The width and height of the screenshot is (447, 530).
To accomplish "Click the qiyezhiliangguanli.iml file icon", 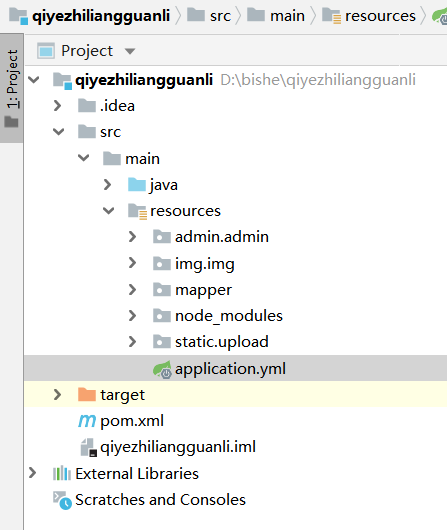I will pos(89,447).
